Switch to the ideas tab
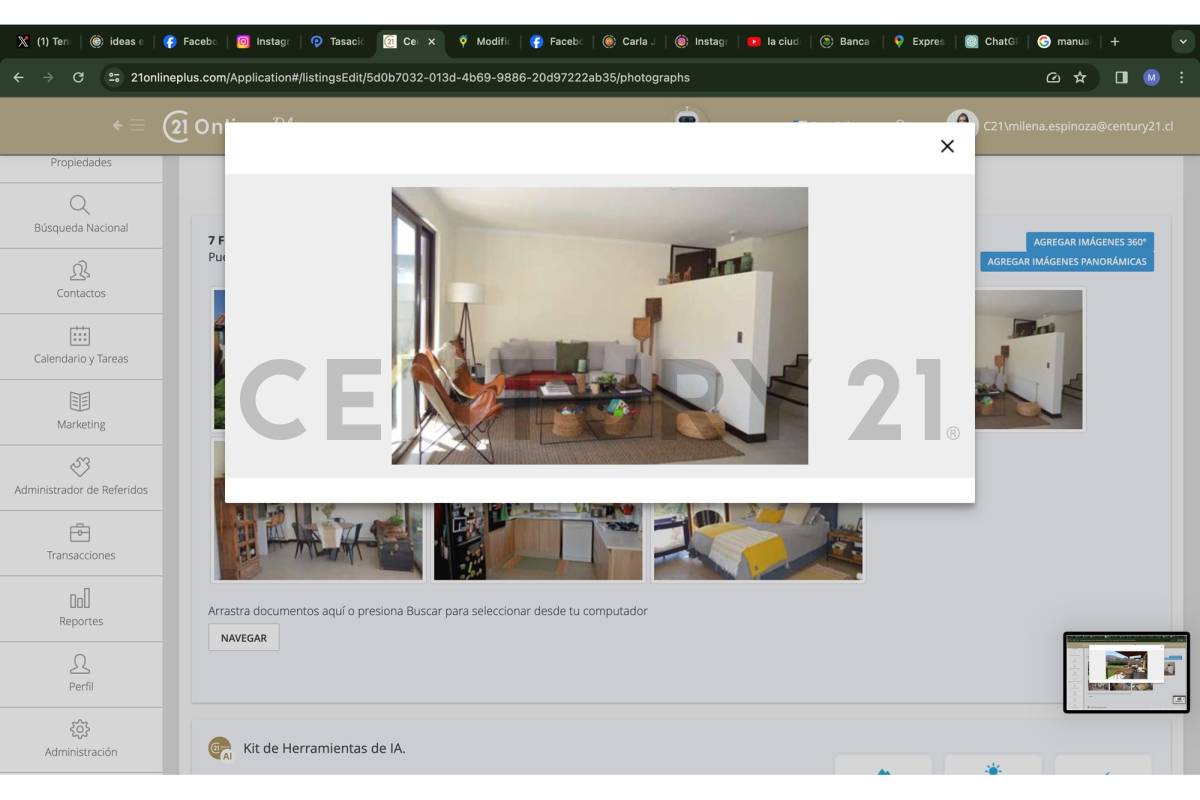1200x800 pixels. (117, 42)
